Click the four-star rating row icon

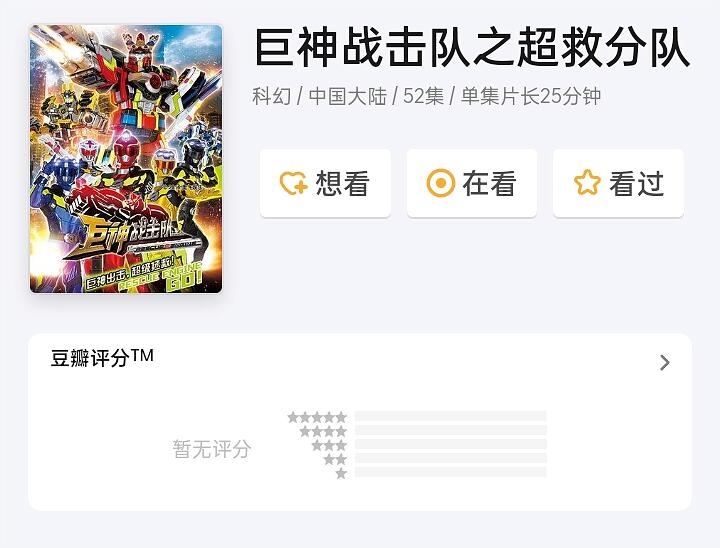point(323,431)
